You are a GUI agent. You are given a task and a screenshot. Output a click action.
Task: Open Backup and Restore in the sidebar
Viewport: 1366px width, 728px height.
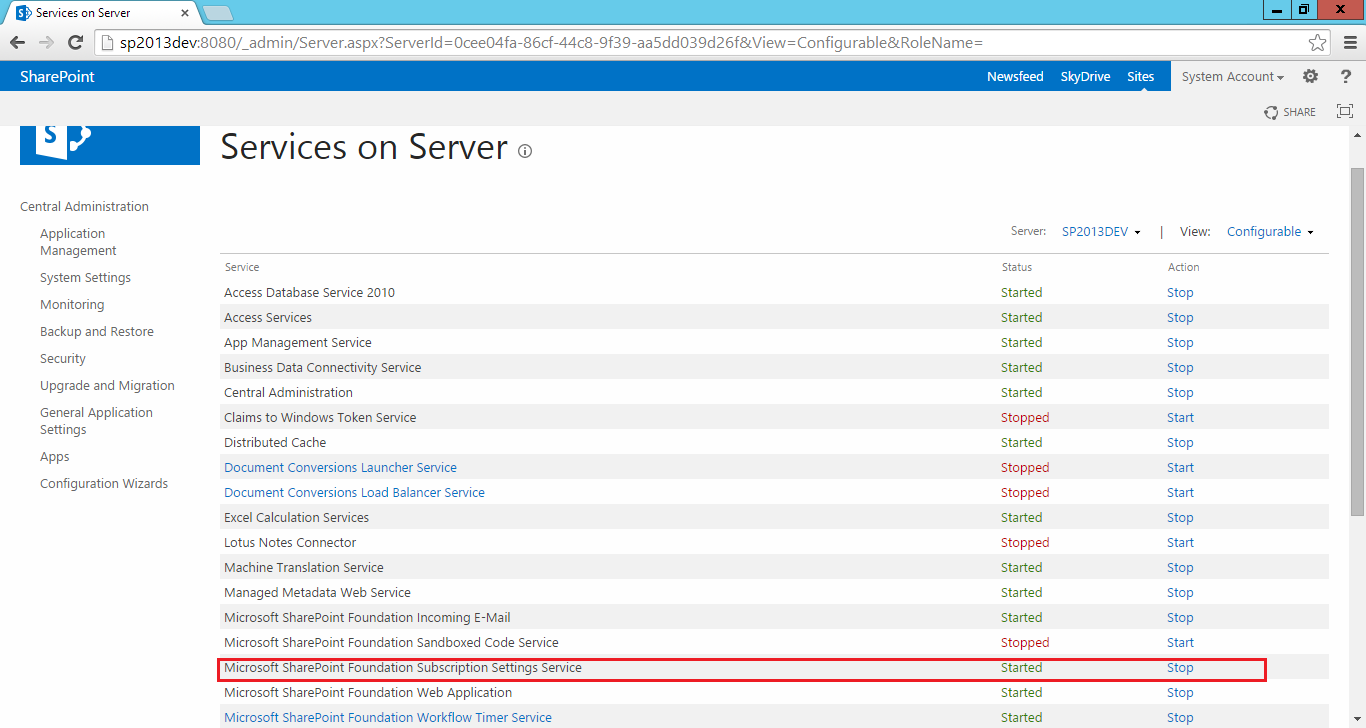click(97, 332)
